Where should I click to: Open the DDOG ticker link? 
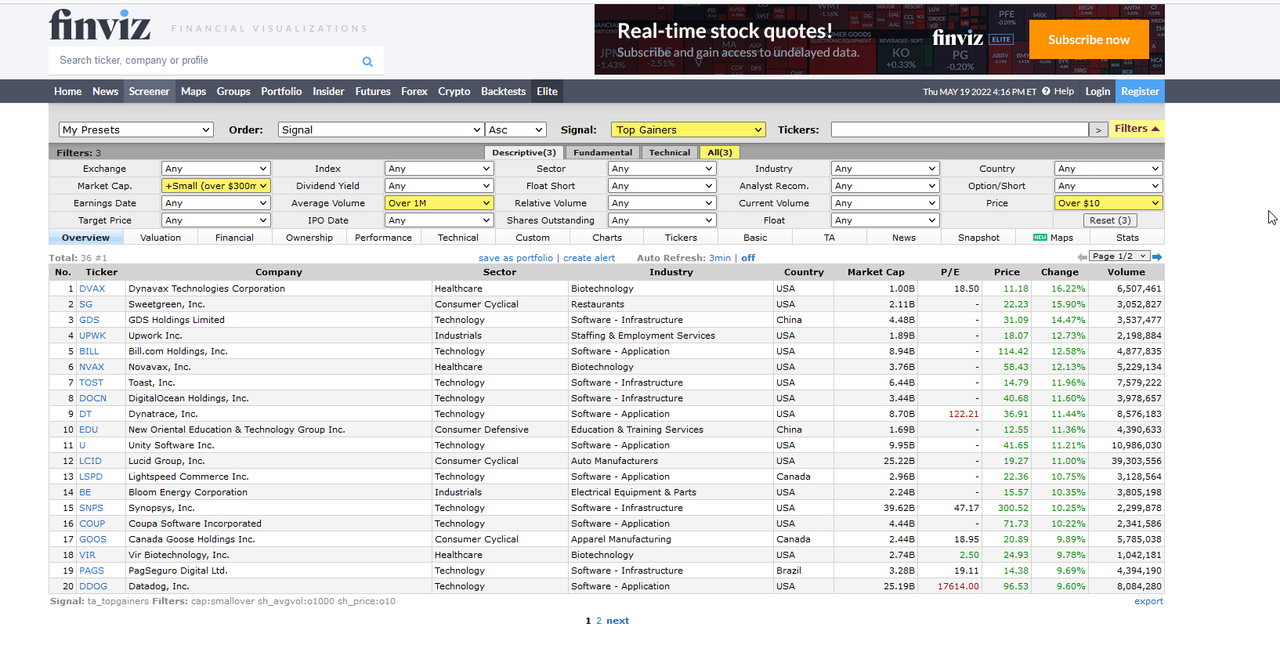click(93, 586)
